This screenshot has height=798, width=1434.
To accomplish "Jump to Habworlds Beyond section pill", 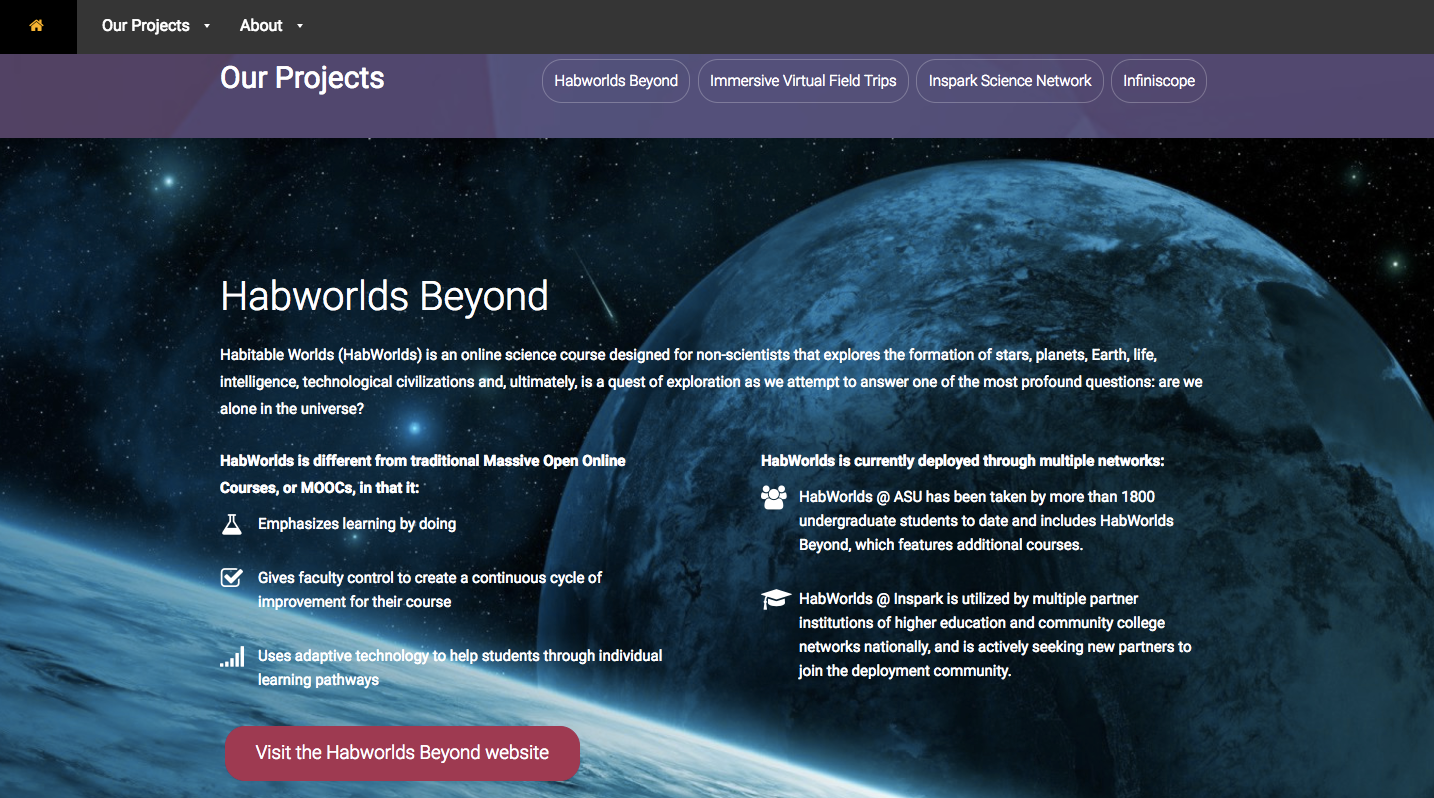I will [x=616, y=81].
